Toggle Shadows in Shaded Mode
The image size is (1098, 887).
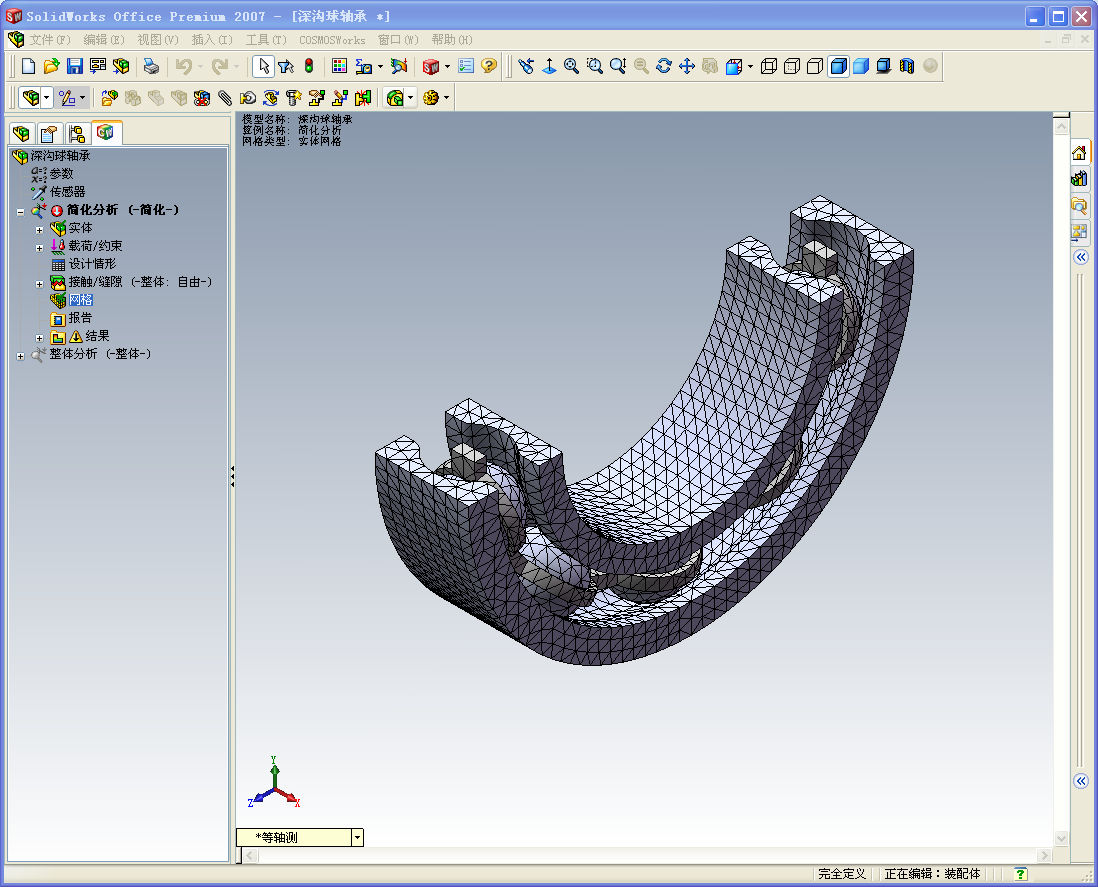pos(884,67)
